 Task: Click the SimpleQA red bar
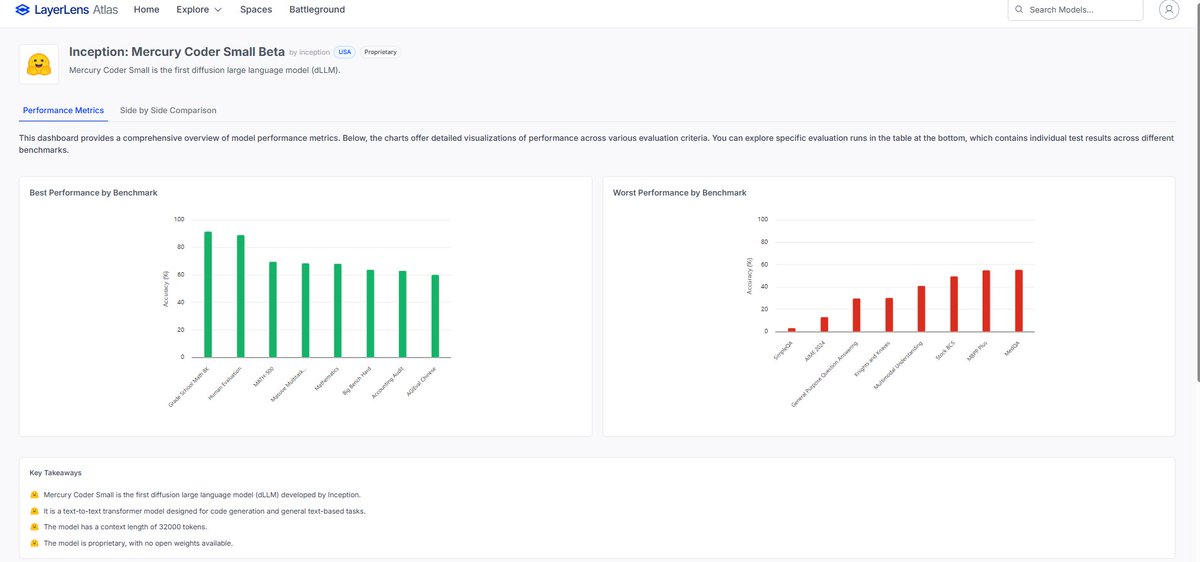791,330
